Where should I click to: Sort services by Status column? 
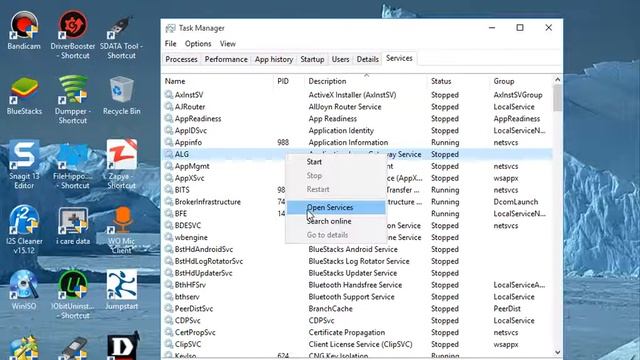458,81
